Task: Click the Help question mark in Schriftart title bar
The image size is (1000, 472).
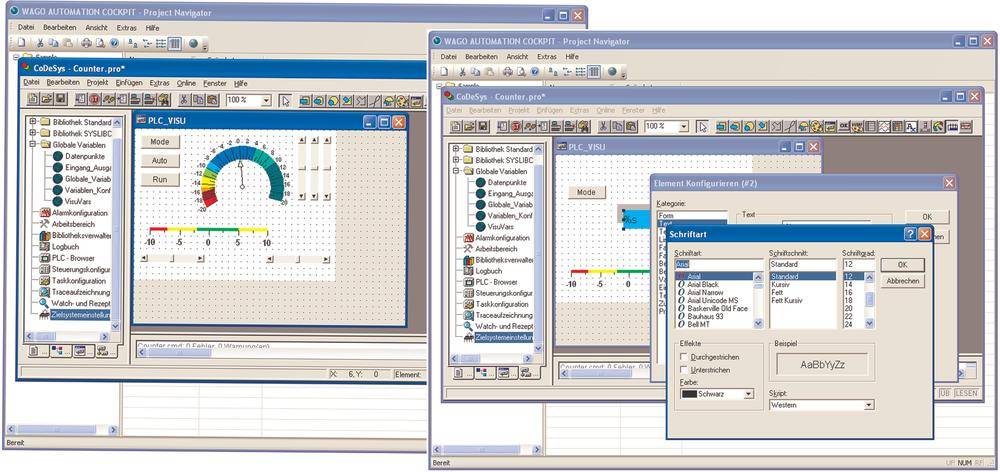Action: (910, 234)
